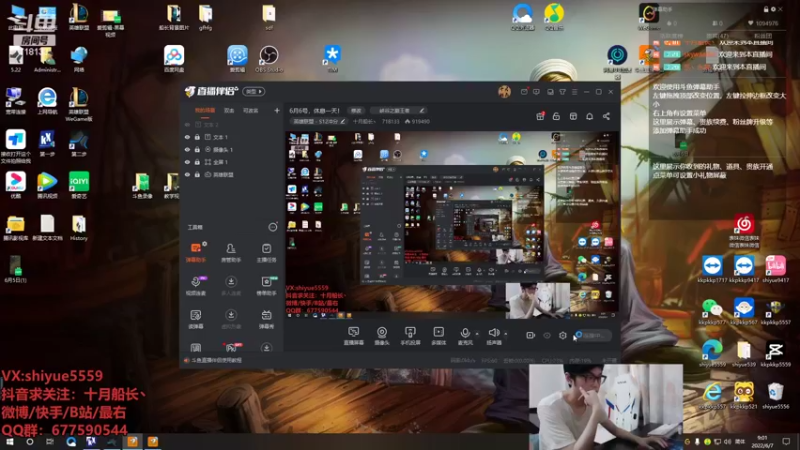800x450 pixels.
Task: Open the 主播任务 checklist tool
Action: [266, 252]
